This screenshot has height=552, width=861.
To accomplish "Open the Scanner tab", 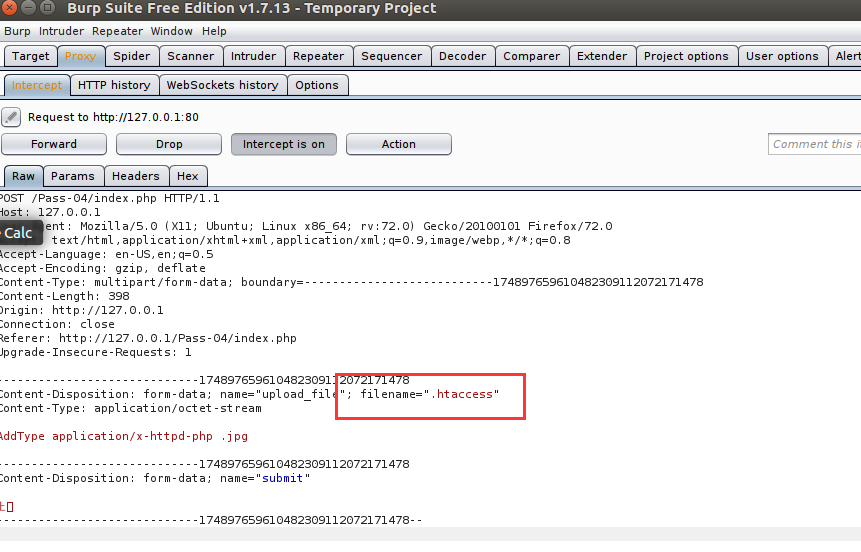I will point(191,56).
